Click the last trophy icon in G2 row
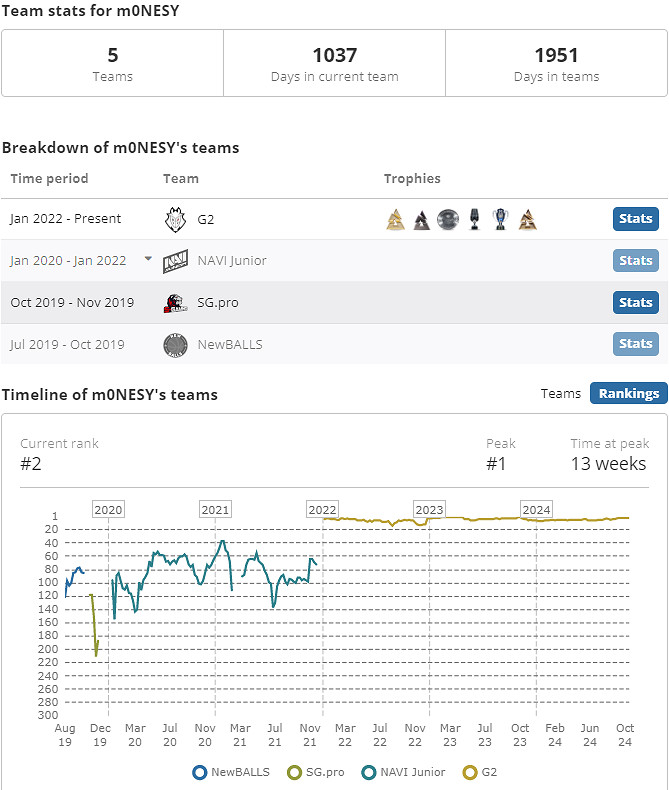Screen dimensions: 669x790 coord(528,219)
